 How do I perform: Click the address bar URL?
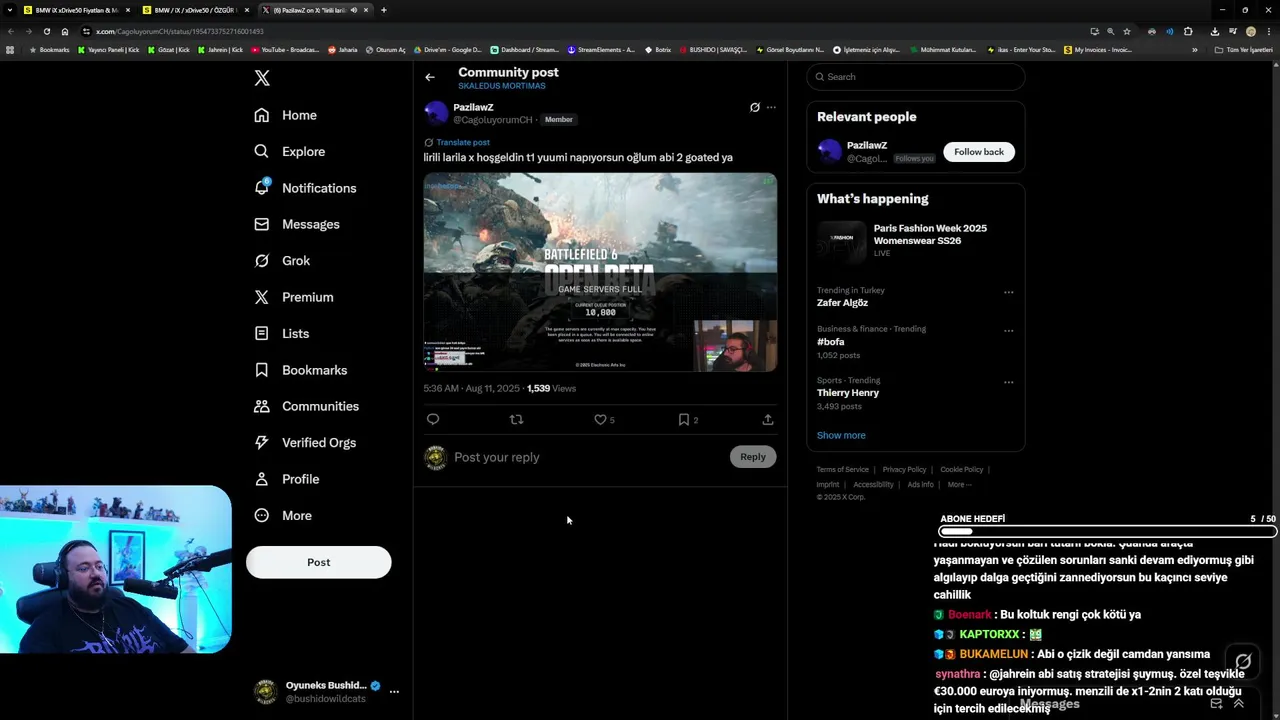tap(179, 32)
